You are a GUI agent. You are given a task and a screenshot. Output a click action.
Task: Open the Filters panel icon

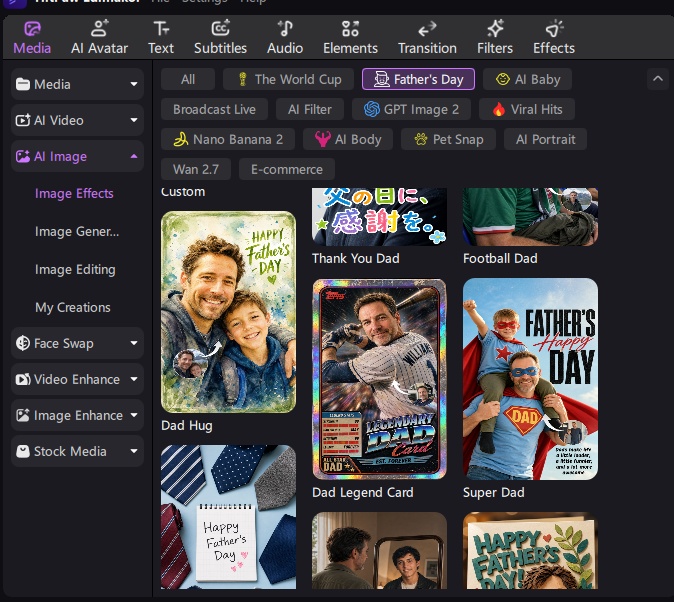[495, 29]
